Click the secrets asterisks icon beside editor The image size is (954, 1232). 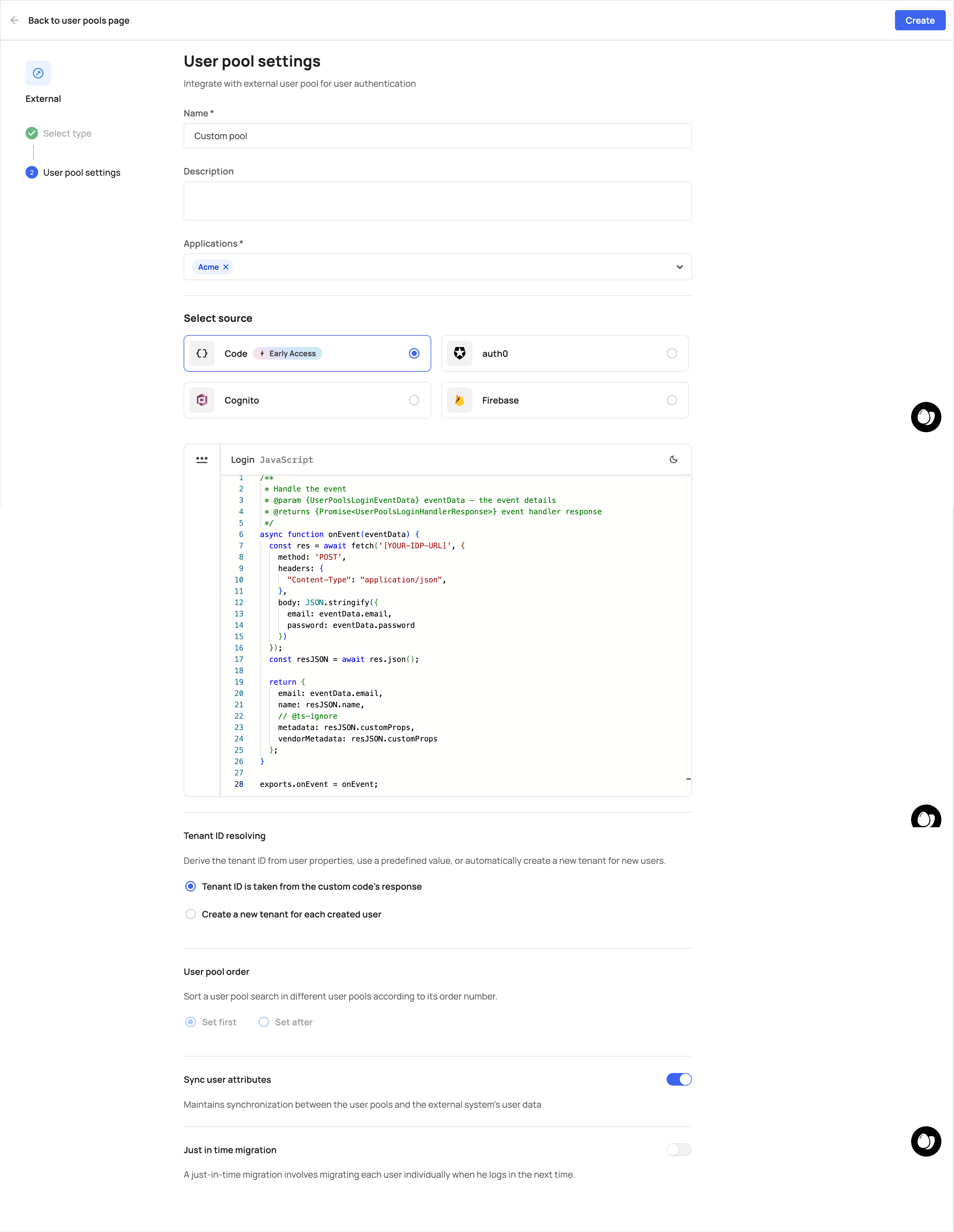pos(202,460)
